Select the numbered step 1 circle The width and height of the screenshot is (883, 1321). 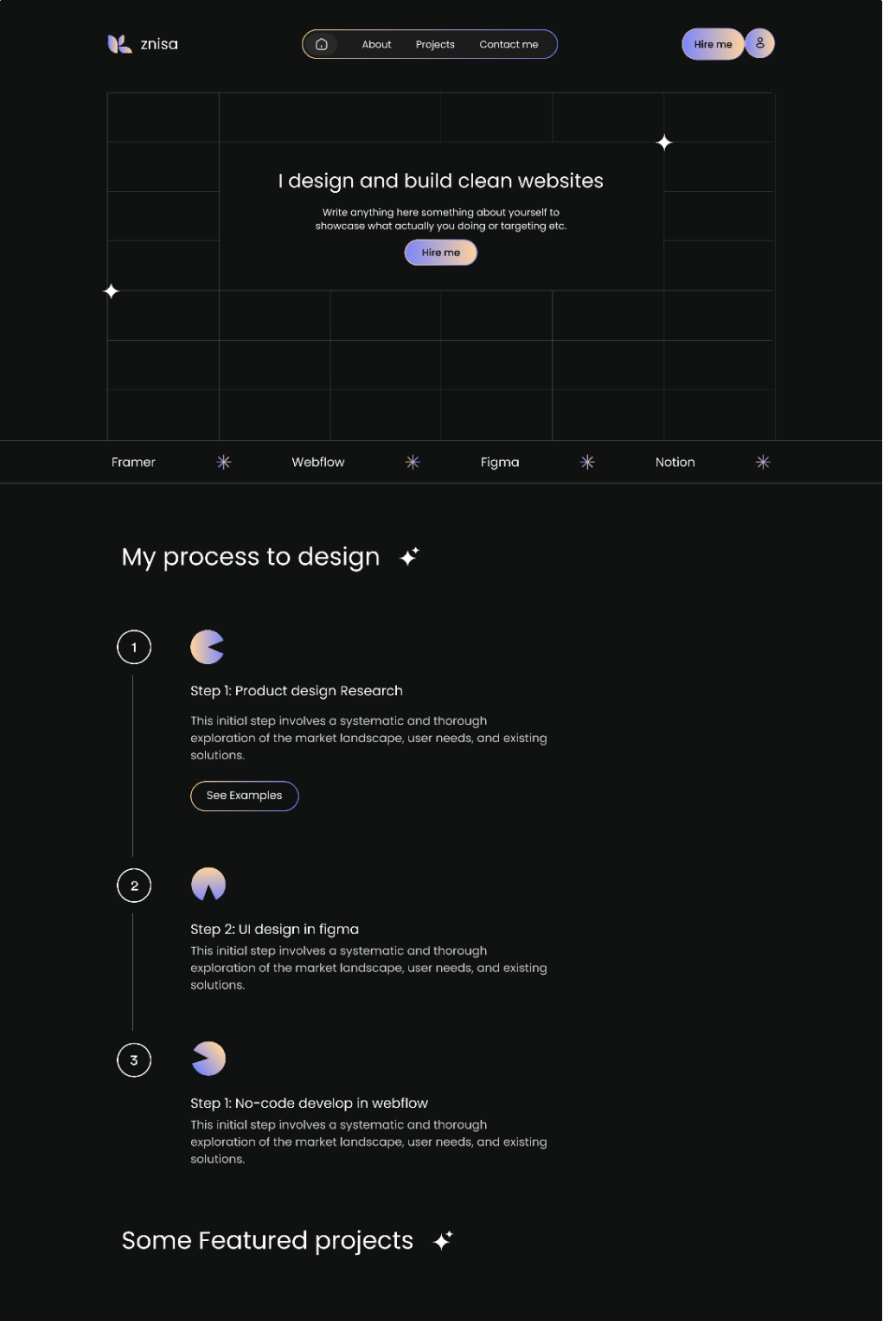pyautogui.click(x=134, y=647)
